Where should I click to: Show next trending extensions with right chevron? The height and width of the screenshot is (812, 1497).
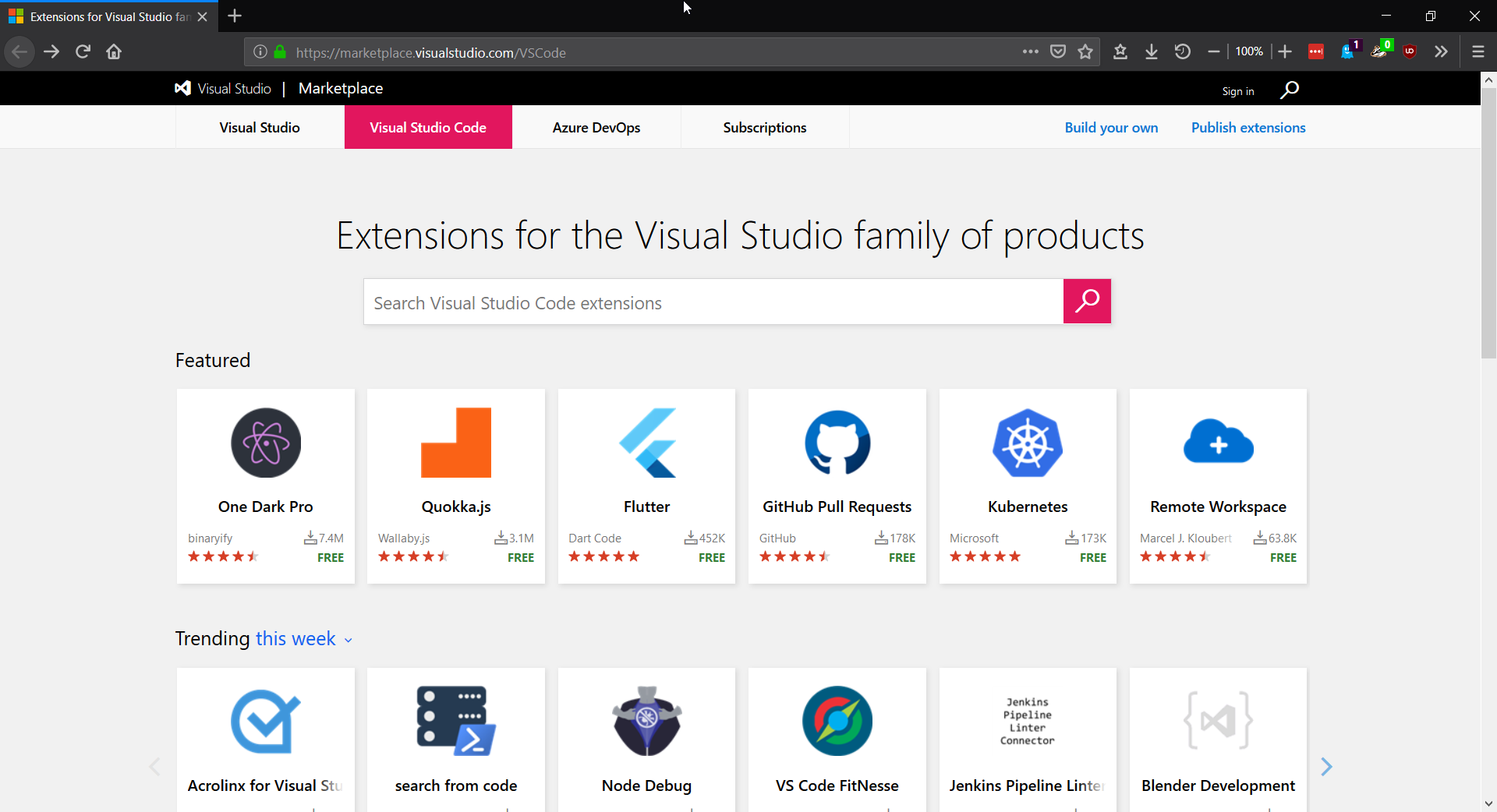click(x=1326, y=767)
